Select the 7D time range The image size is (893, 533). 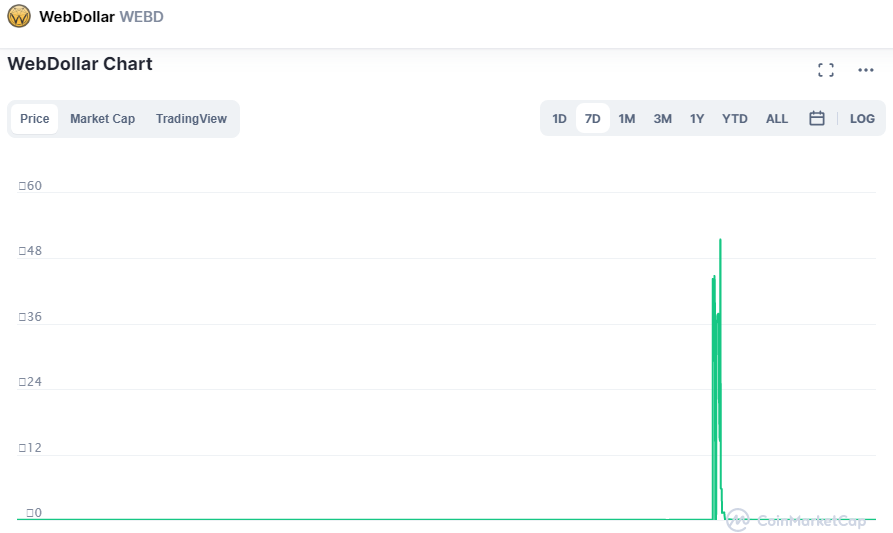tap(592, 118)
